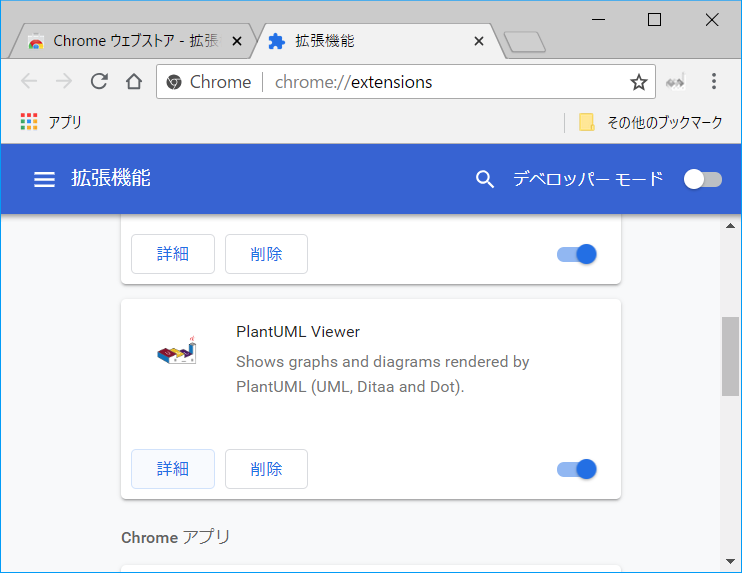Click the 拡張機能 header title
742x573 pixels.
pyautogui.click(x=111, y=179)
